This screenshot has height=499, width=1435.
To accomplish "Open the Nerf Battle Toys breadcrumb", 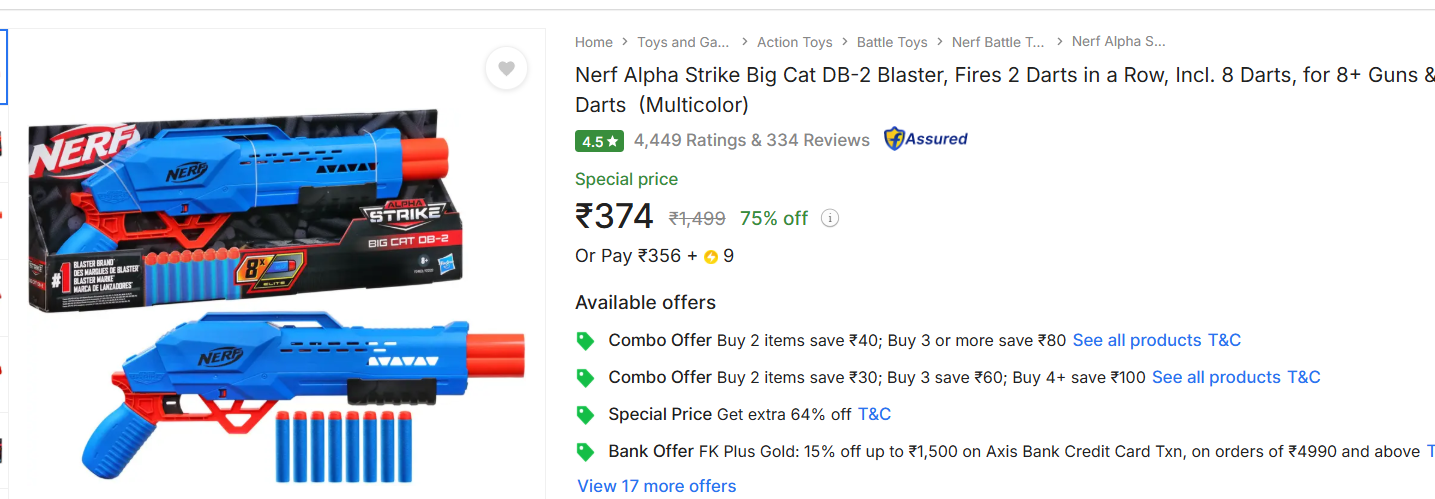I will point(998,42).
